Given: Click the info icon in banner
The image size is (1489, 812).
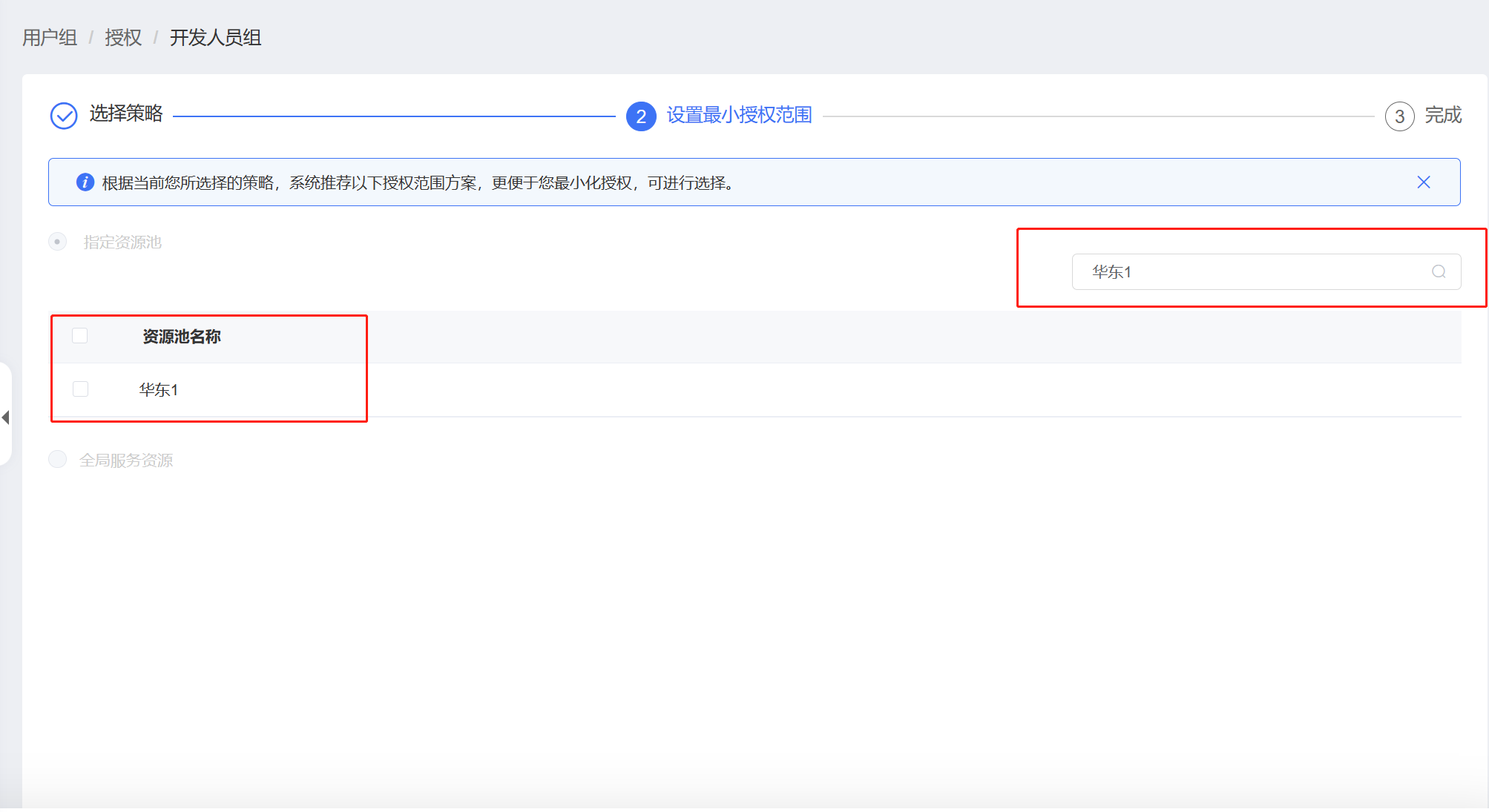Looking at the screenshot, I should pos(85,182).
